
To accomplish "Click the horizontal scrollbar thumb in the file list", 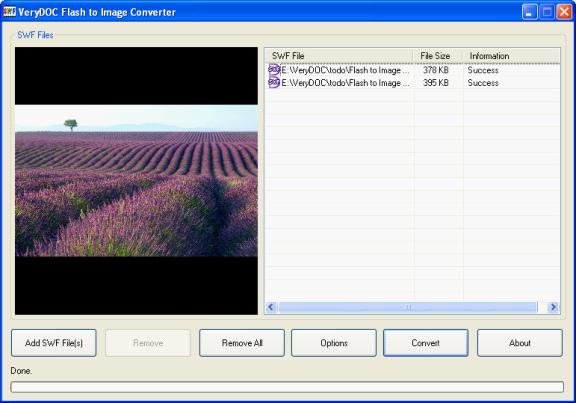I will click(x=408, y=307).
